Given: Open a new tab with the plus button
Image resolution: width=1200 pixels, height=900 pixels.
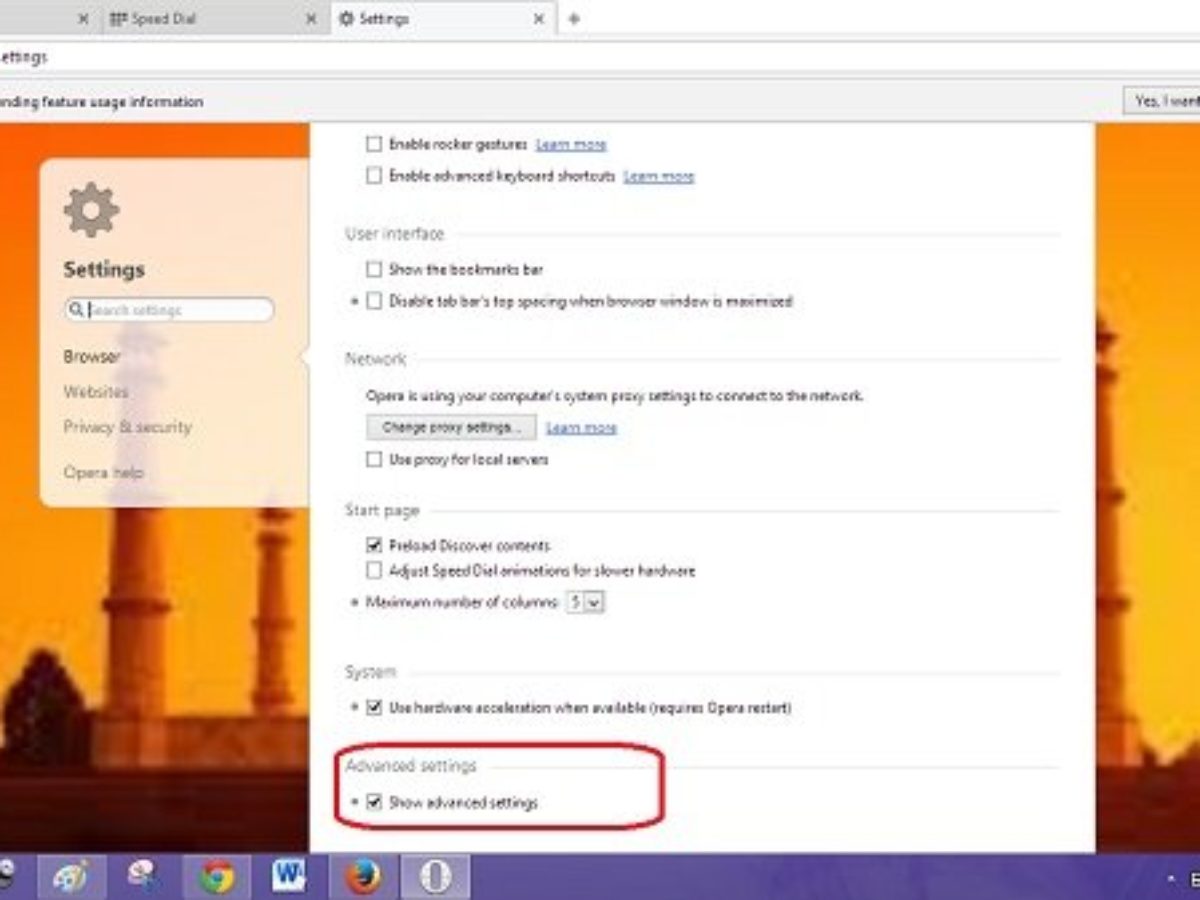Looking at the screenshot, I should 574,19.
